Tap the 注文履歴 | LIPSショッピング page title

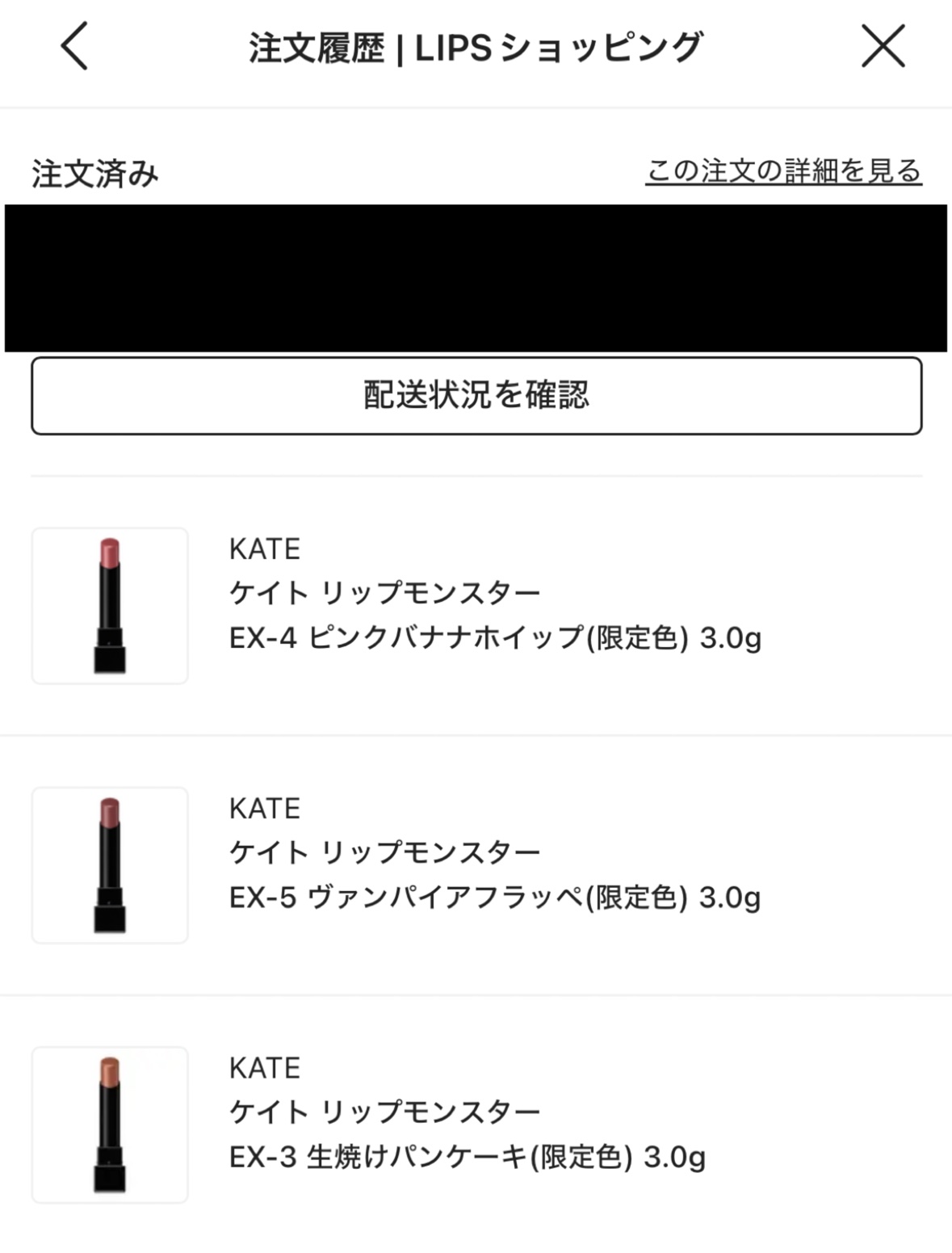[476, 48]
